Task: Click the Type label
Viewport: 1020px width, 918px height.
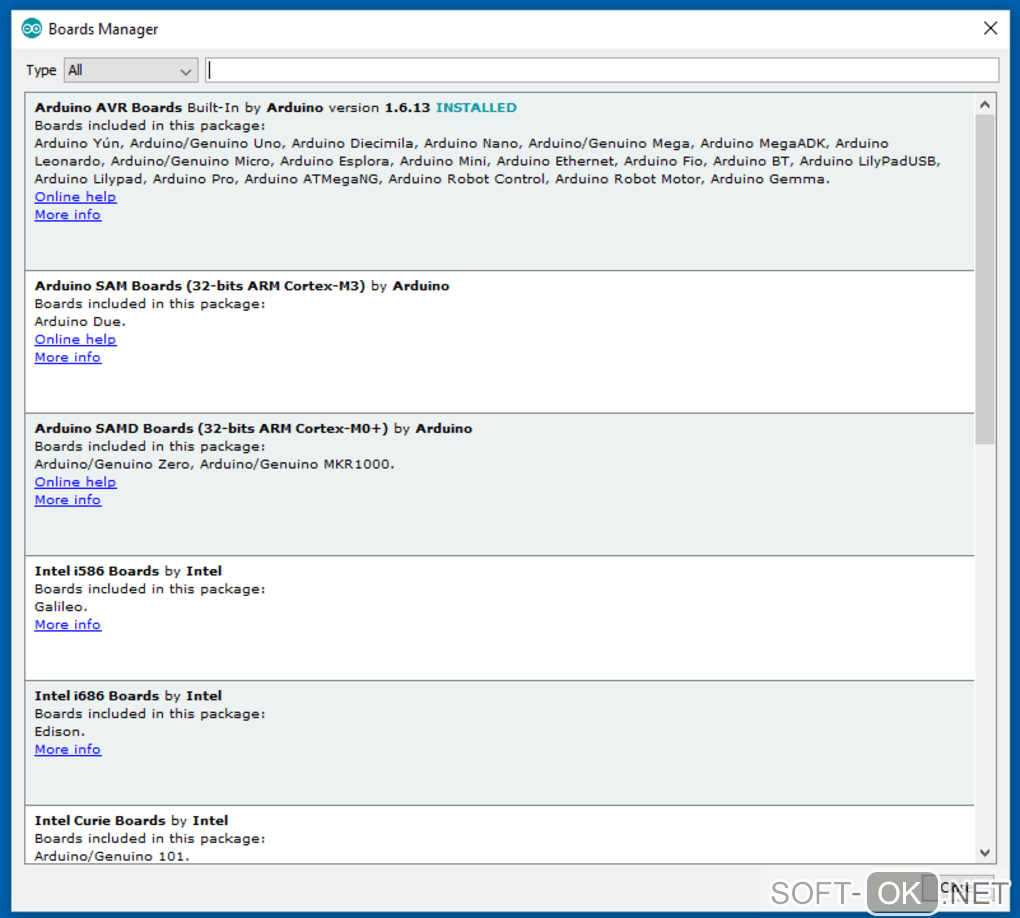Action: (x=41, y=70)
